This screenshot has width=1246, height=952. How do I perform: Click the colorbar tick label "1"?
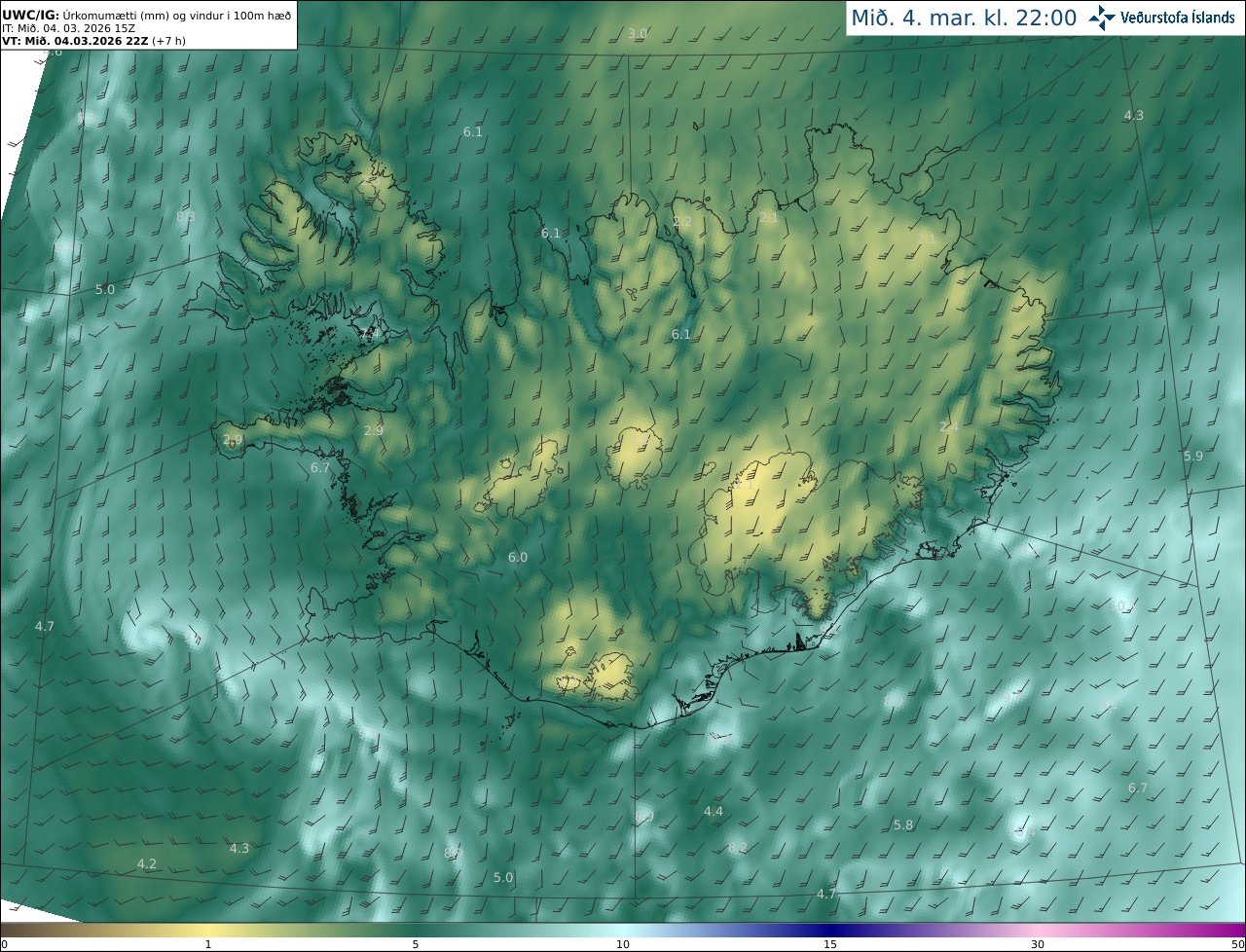[x=208, y=944]
